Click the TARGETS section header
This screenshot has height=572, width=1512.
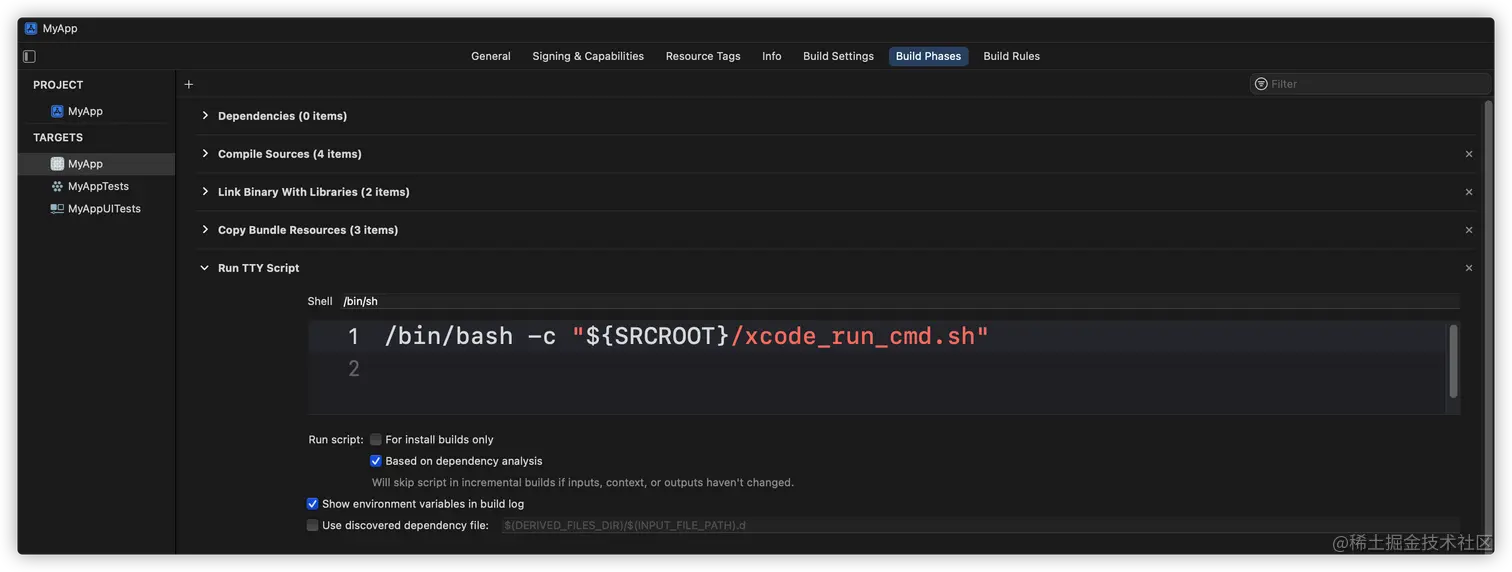[x=58, y=137]
